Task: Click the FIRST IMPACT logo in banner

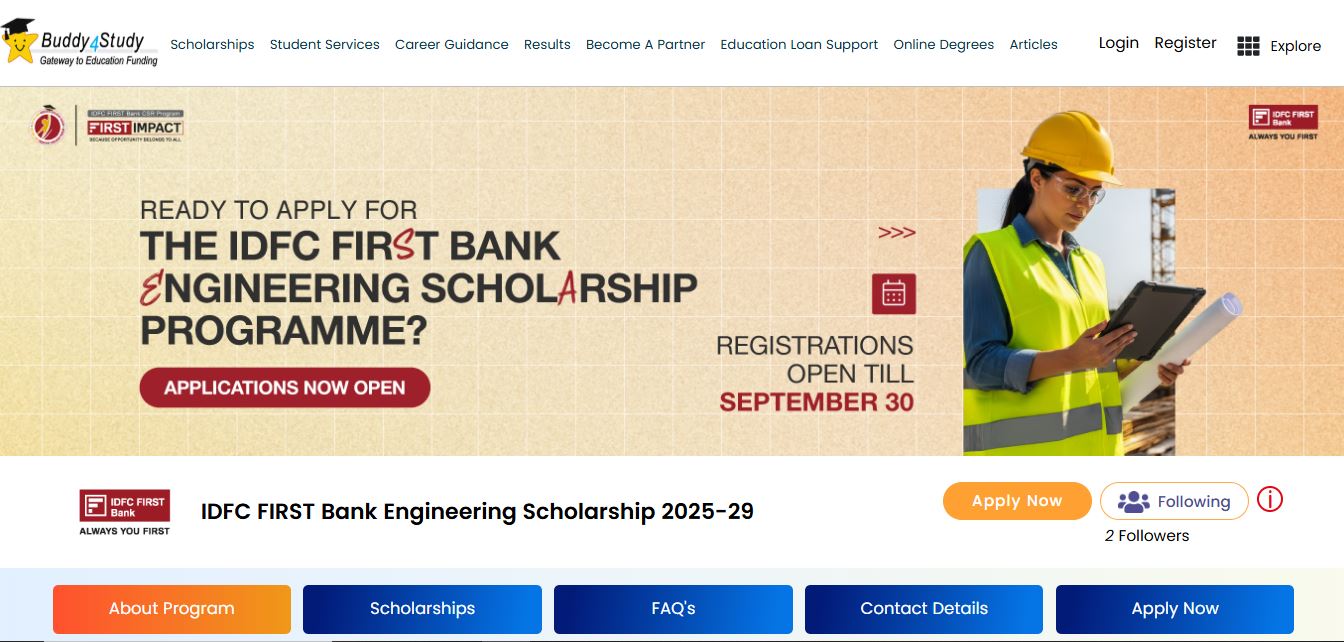Action: [x=135, y=127]
